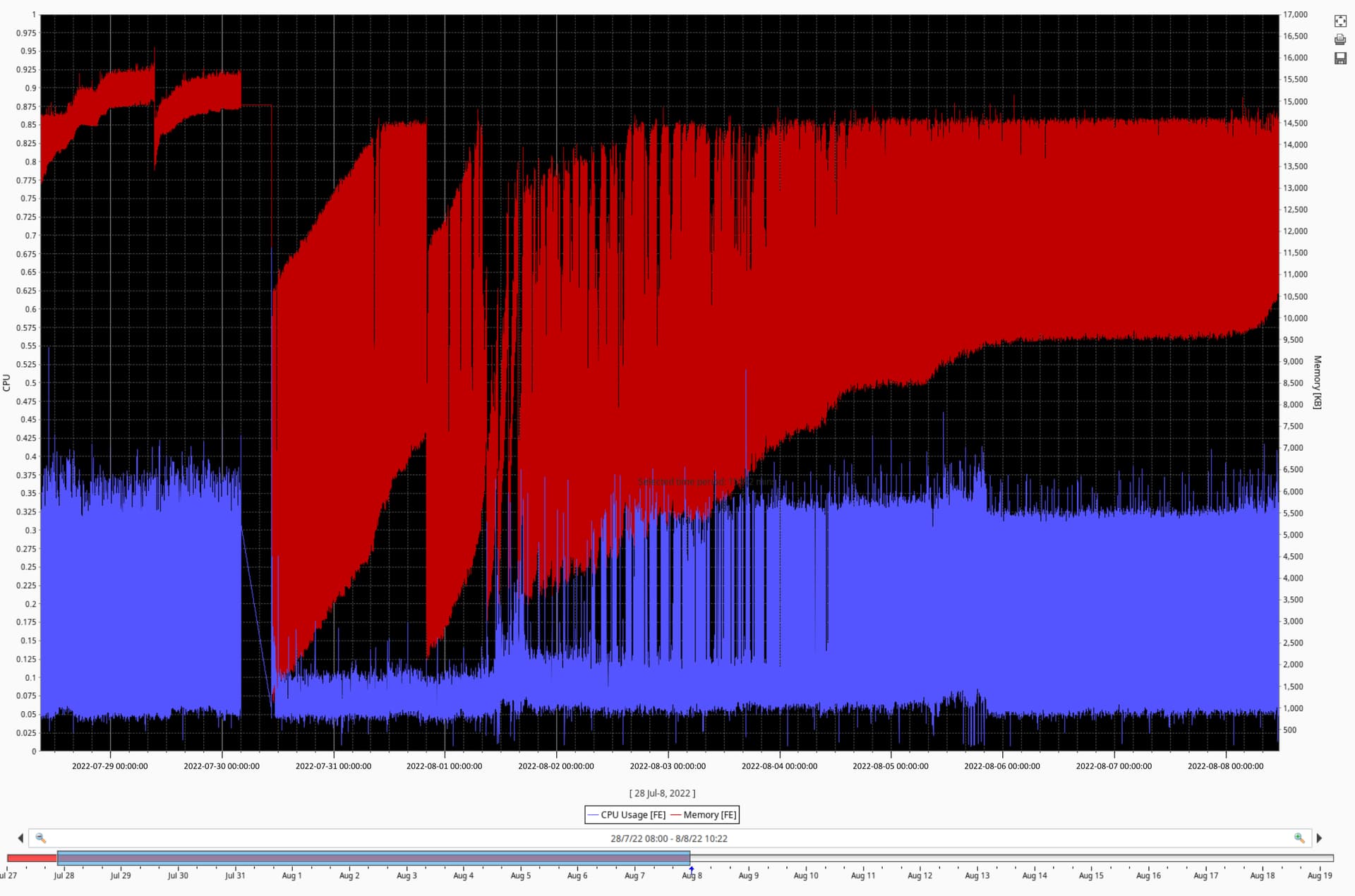Click the red region of timeline bar

click(x=32, y=858)
